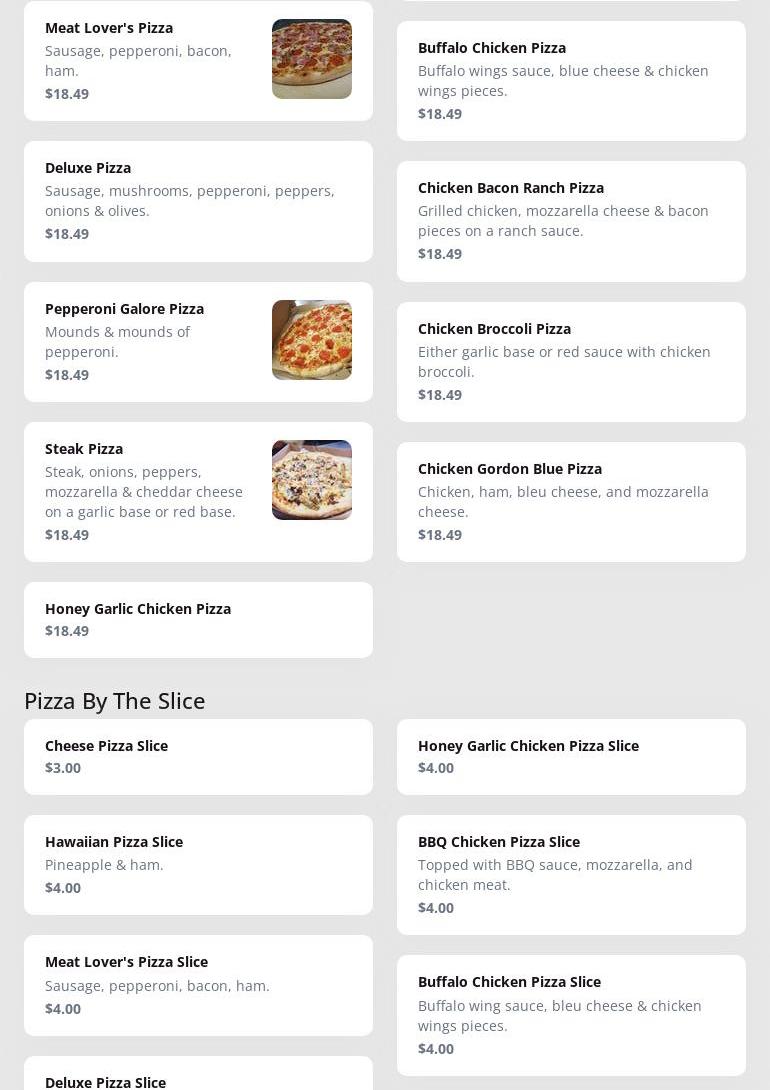The image size is (770, 1090).
Task: Click the Meat Lover's Pizza title text
Action: [109, 28]
